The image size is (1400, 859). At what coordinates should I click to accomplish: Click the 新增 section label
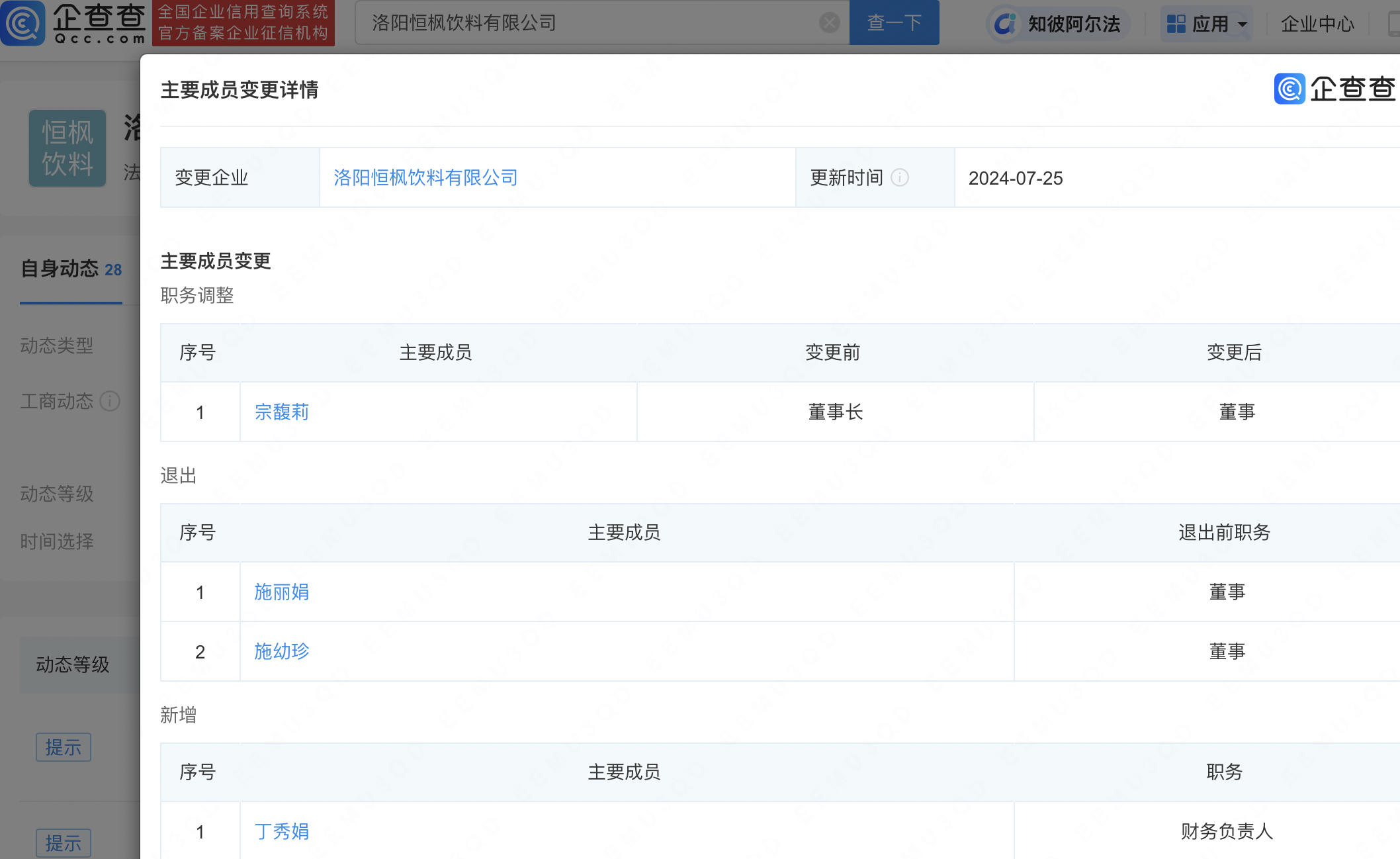pos(179,715)
